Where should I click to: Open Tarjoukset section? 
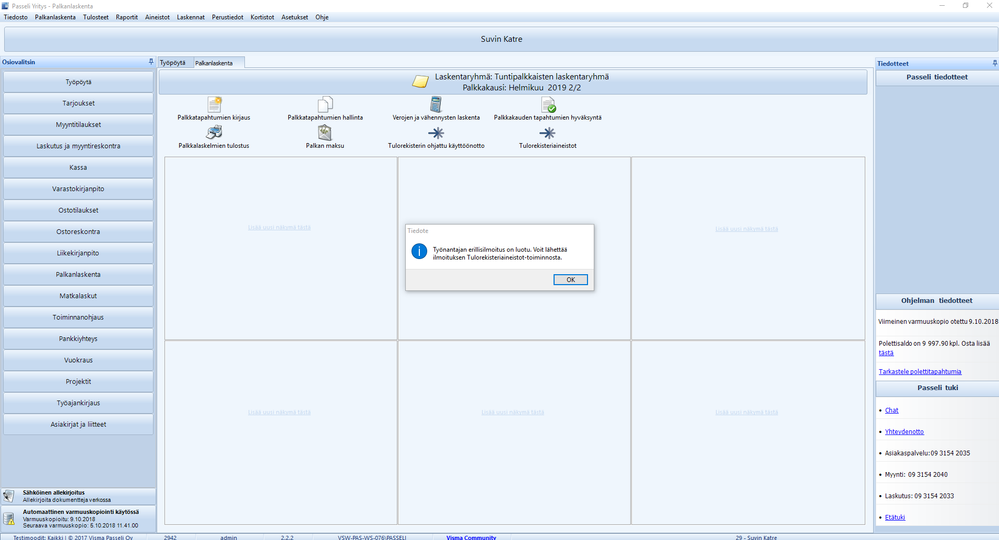78,103
